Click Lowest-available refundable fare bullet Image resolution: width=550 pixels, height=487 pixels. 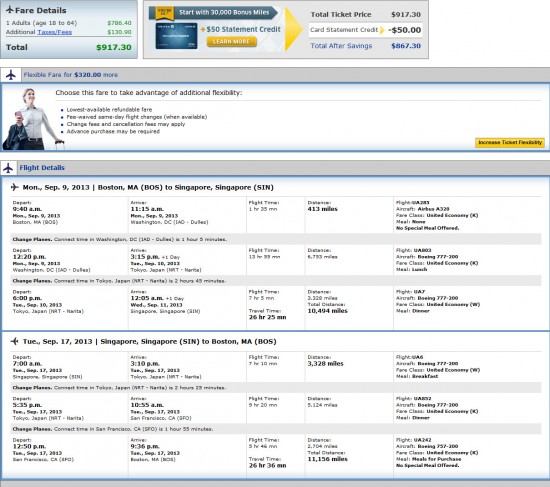[x=109, y=109]
